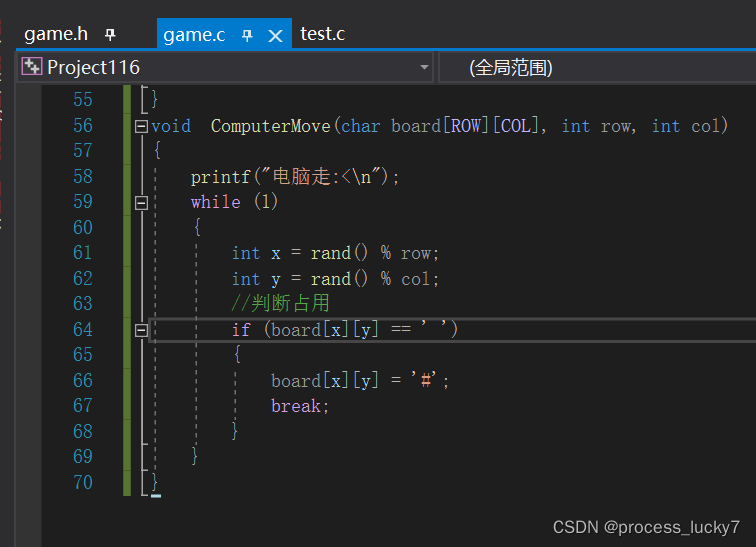Image resolution: width=756 pixels, height=547 pixels.
Task: Click the Project116 project icon
Action: (x=32, y=67)
